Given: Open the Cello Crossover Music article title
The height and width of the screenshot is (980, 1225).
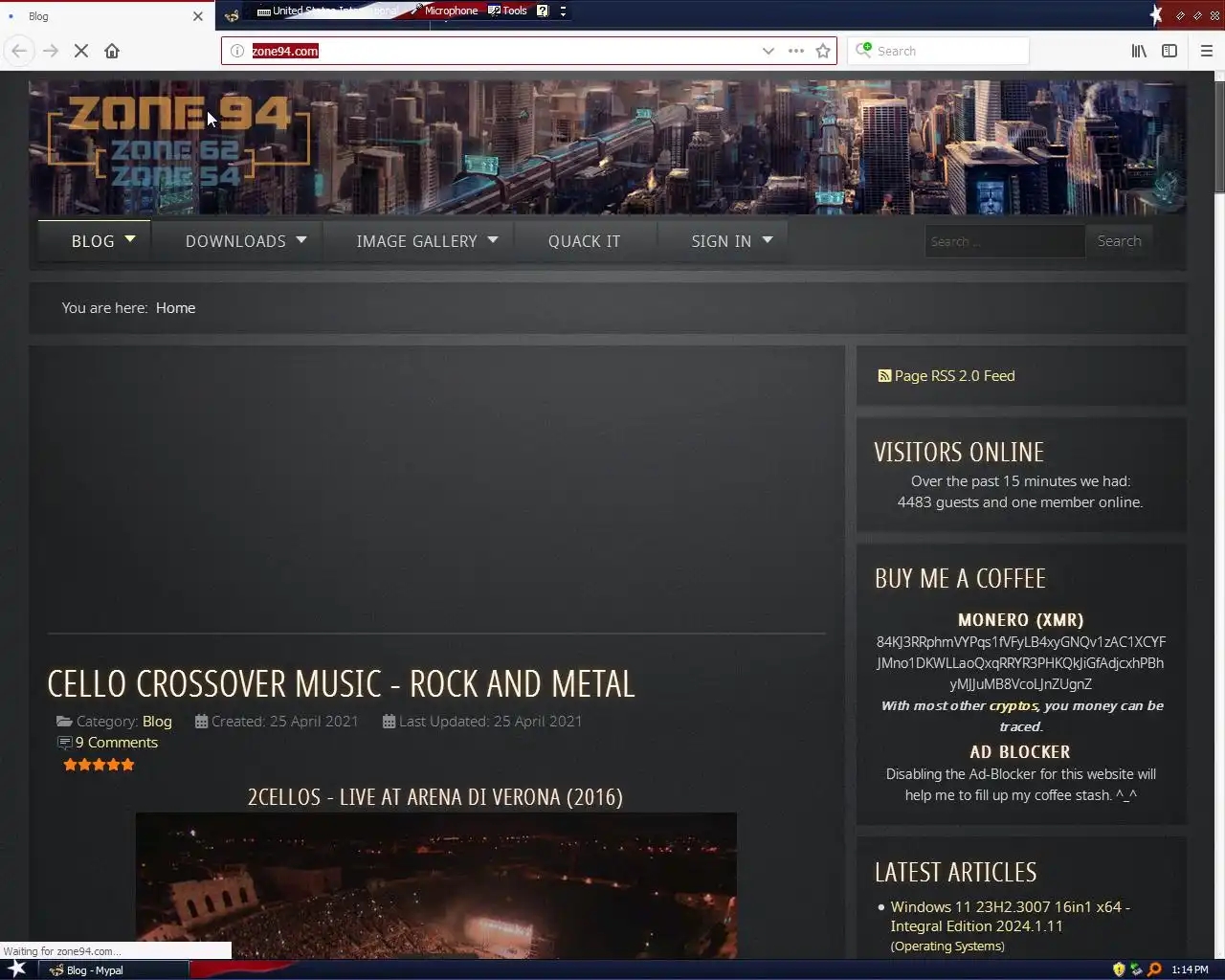Looking at the screenshot, I should [x=341, y=683].
